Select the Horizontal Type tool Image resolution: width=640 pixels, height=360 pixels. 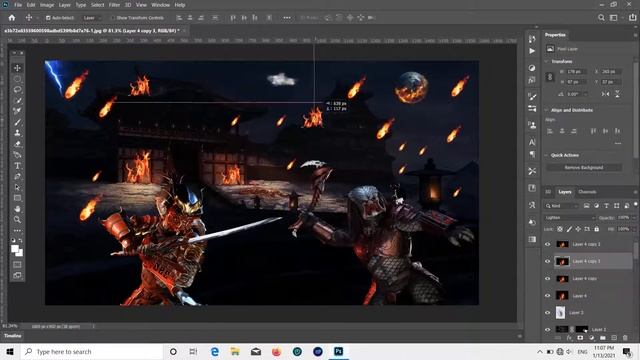tap(17, 166)
